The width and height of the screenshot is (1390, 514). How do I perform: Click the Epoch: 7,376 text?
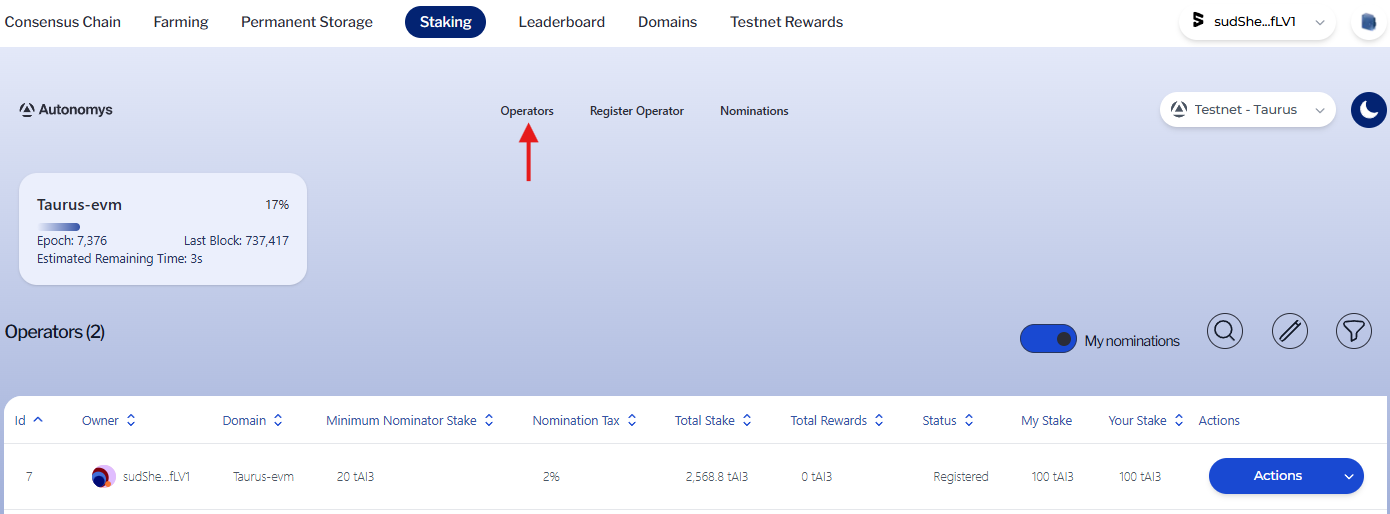pos(72,241)
